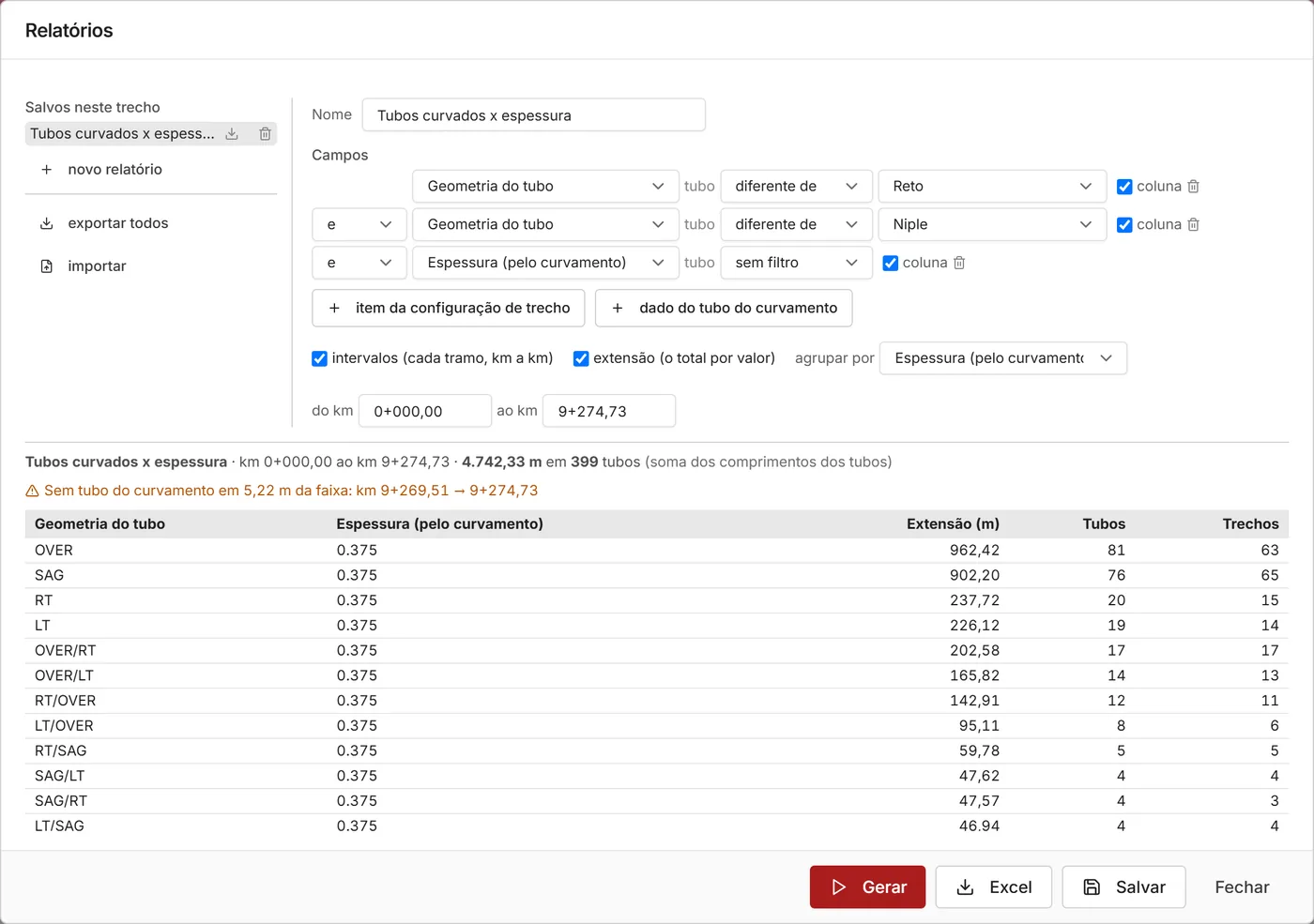Add item da configuração de trecho
Screen dimensions: 1314x924
449,309
